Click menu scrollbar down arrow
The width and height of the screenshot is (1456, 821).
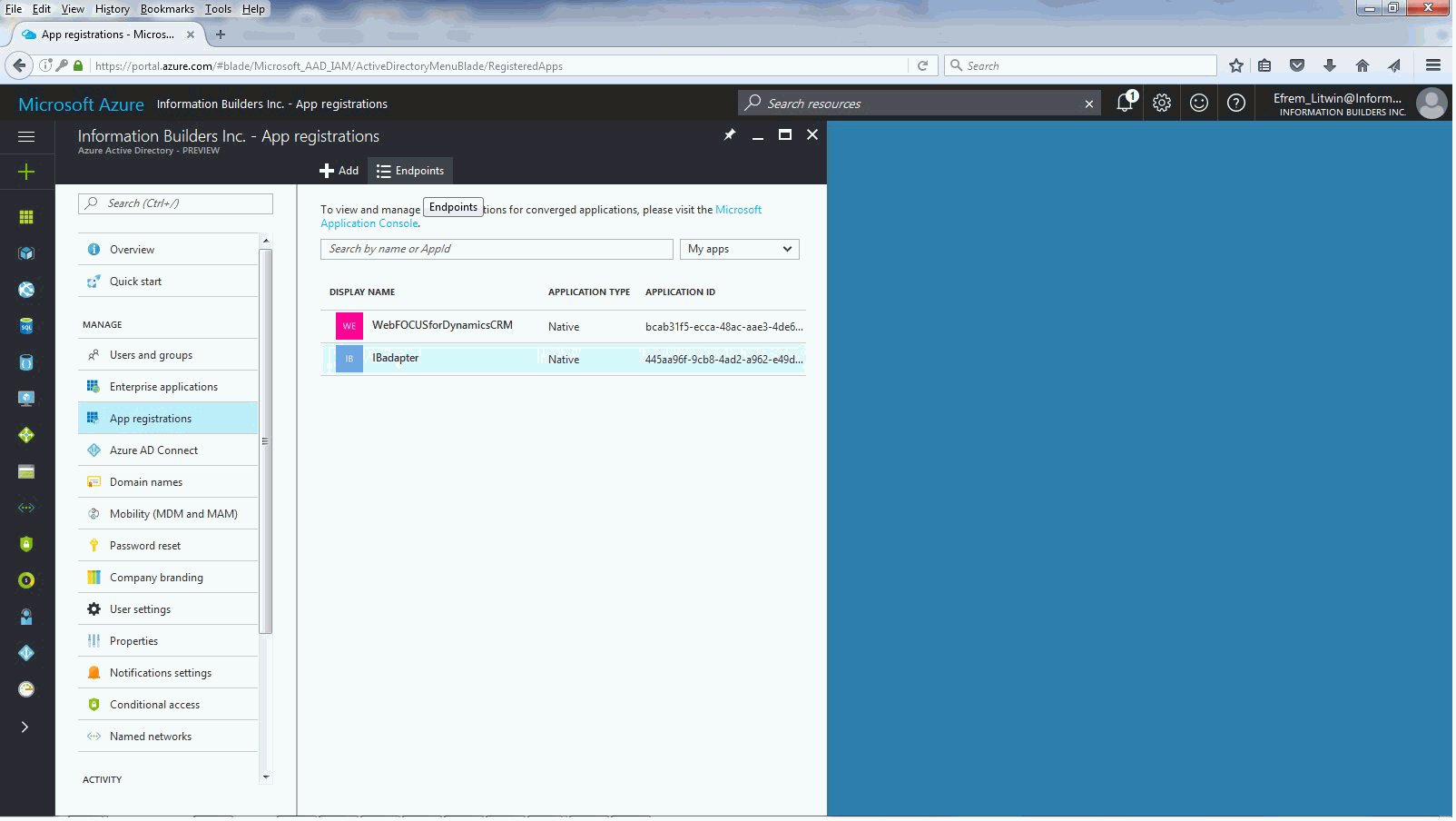tap(266, 777)
